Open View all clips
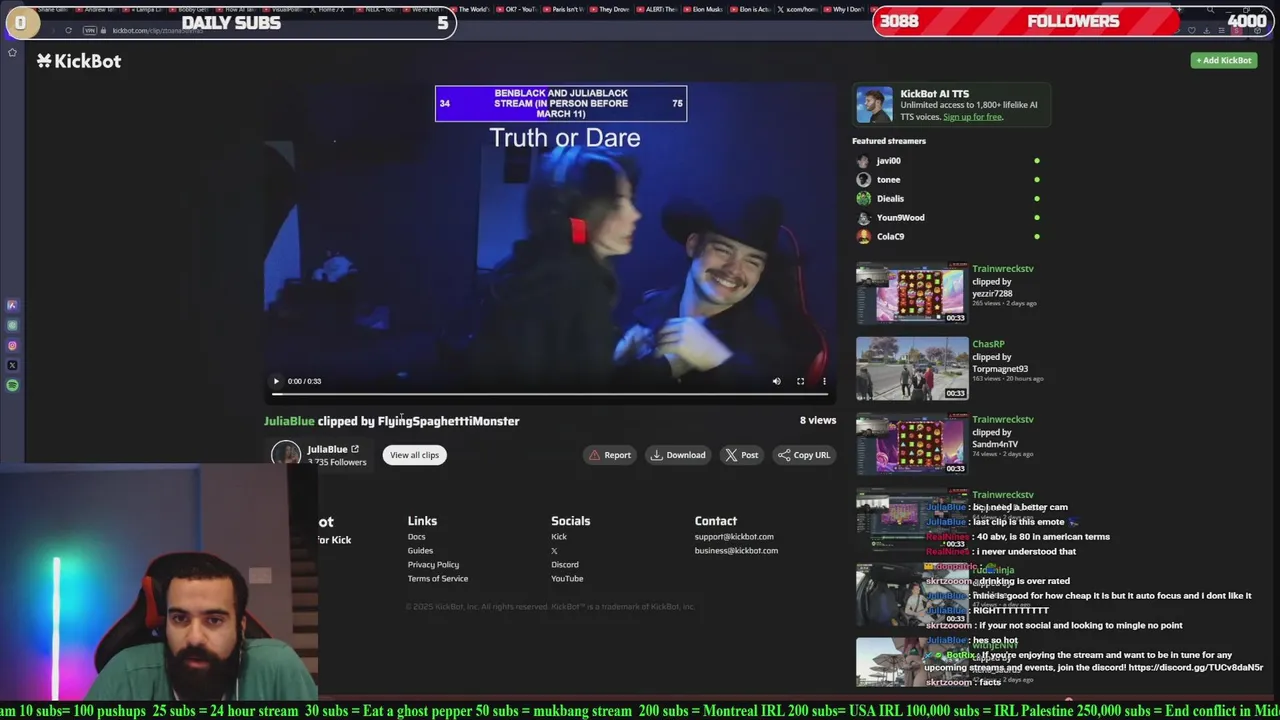 click(414, 455)
